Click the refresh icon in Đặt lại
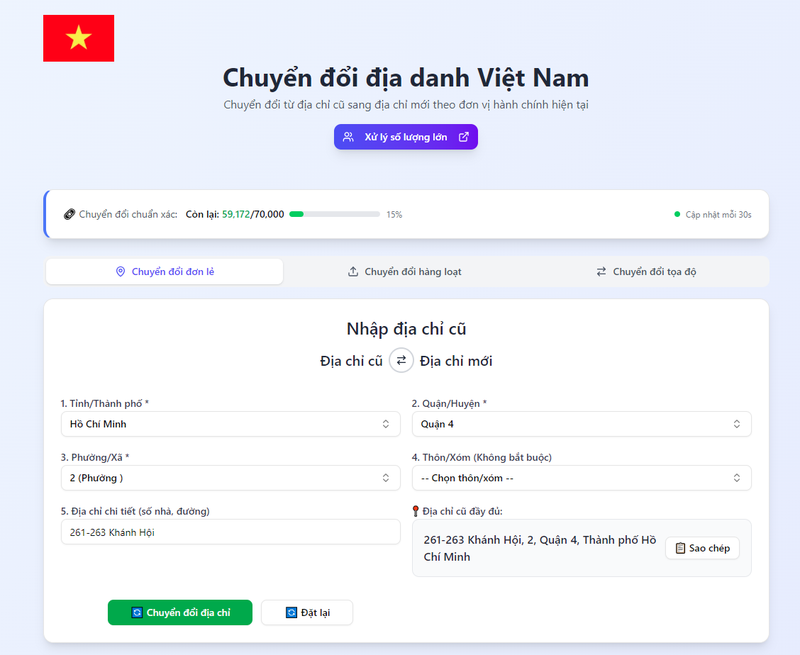Image resolution: width=800 pixels, height=655 pixels. coord(291,612)
